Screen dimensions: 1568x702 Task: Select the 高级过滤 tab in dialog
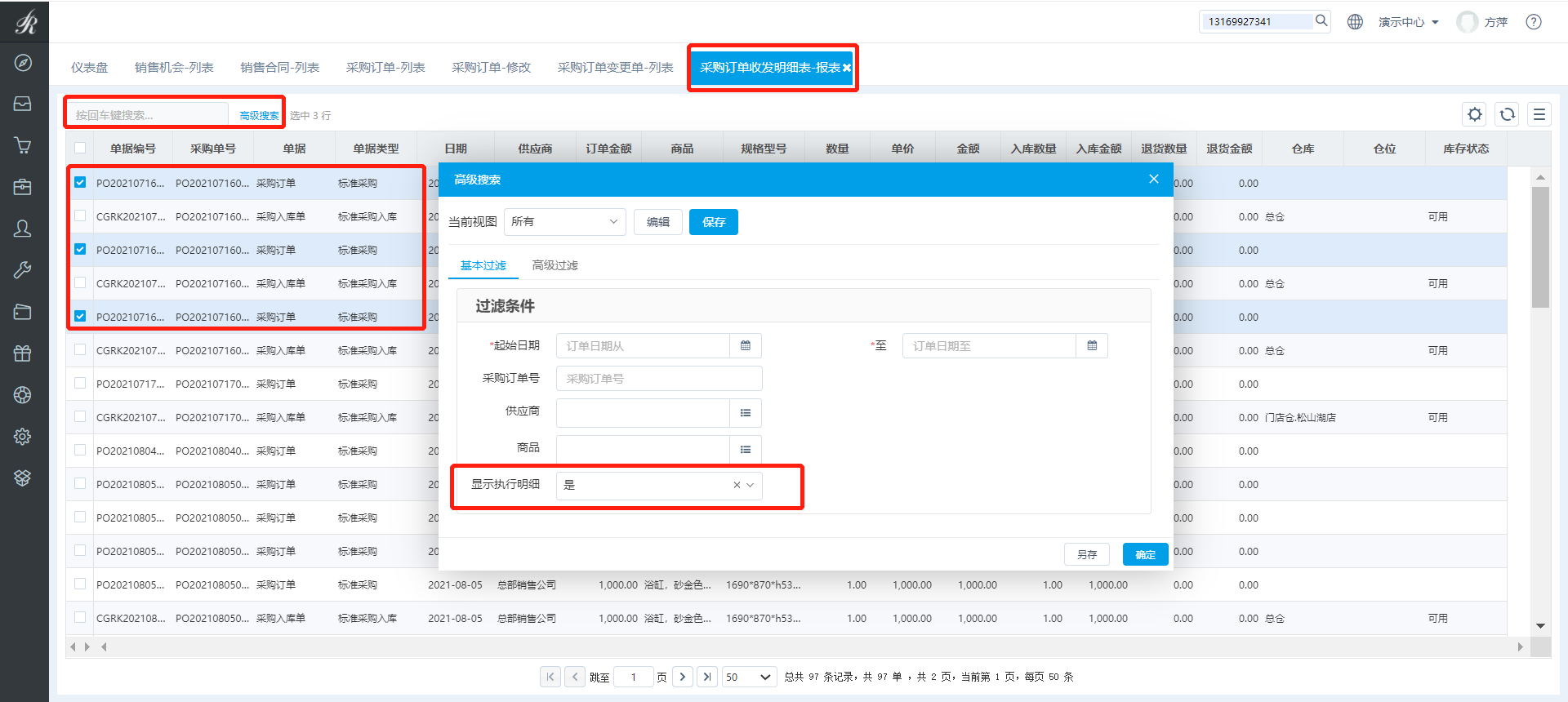(555, 265)
